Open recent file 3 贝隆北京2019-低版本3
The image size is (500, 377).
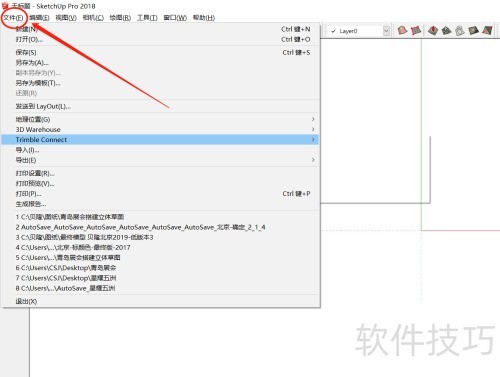tap(161, 237)
